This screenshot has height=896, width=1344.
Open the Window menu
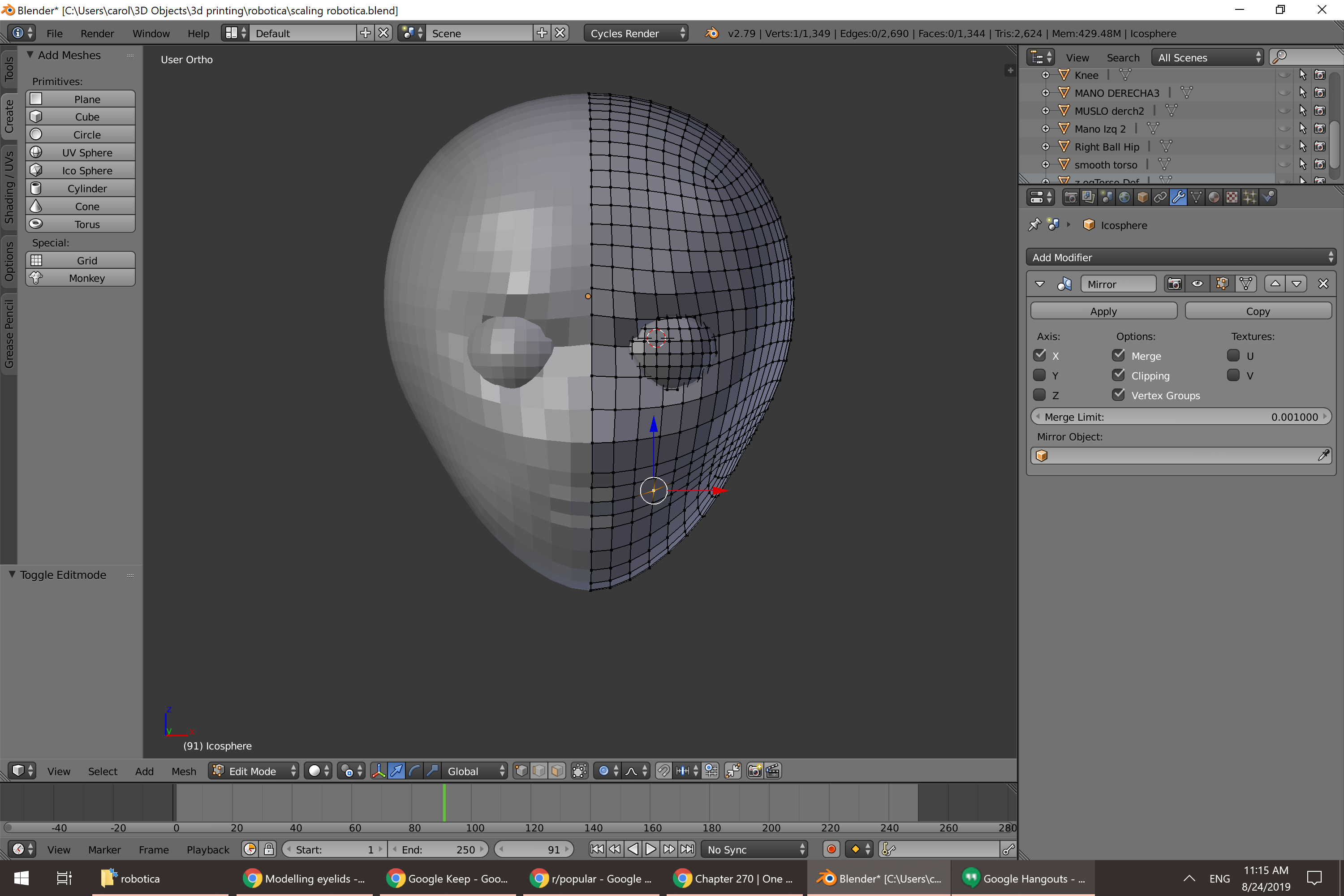click(x=151, y=33)
